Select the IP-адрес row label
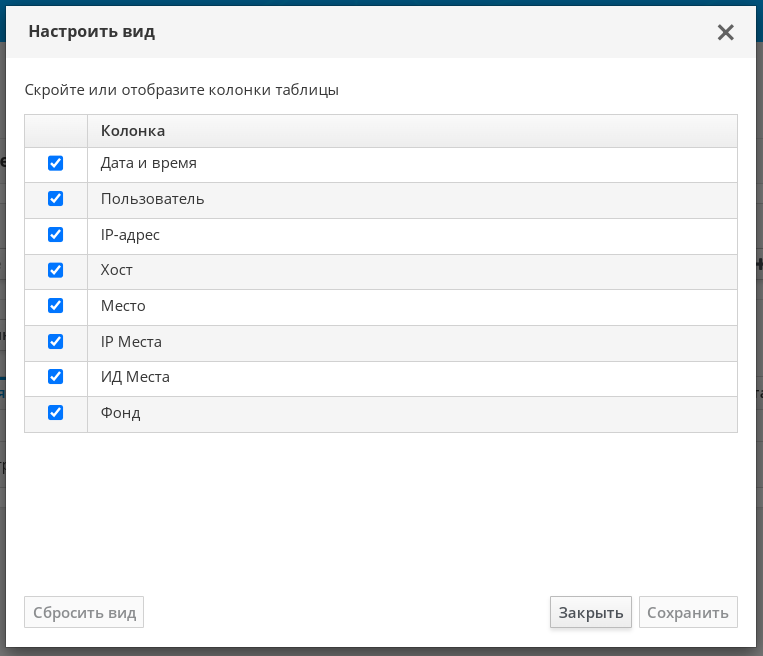The image size is (763, 656). 130,235
